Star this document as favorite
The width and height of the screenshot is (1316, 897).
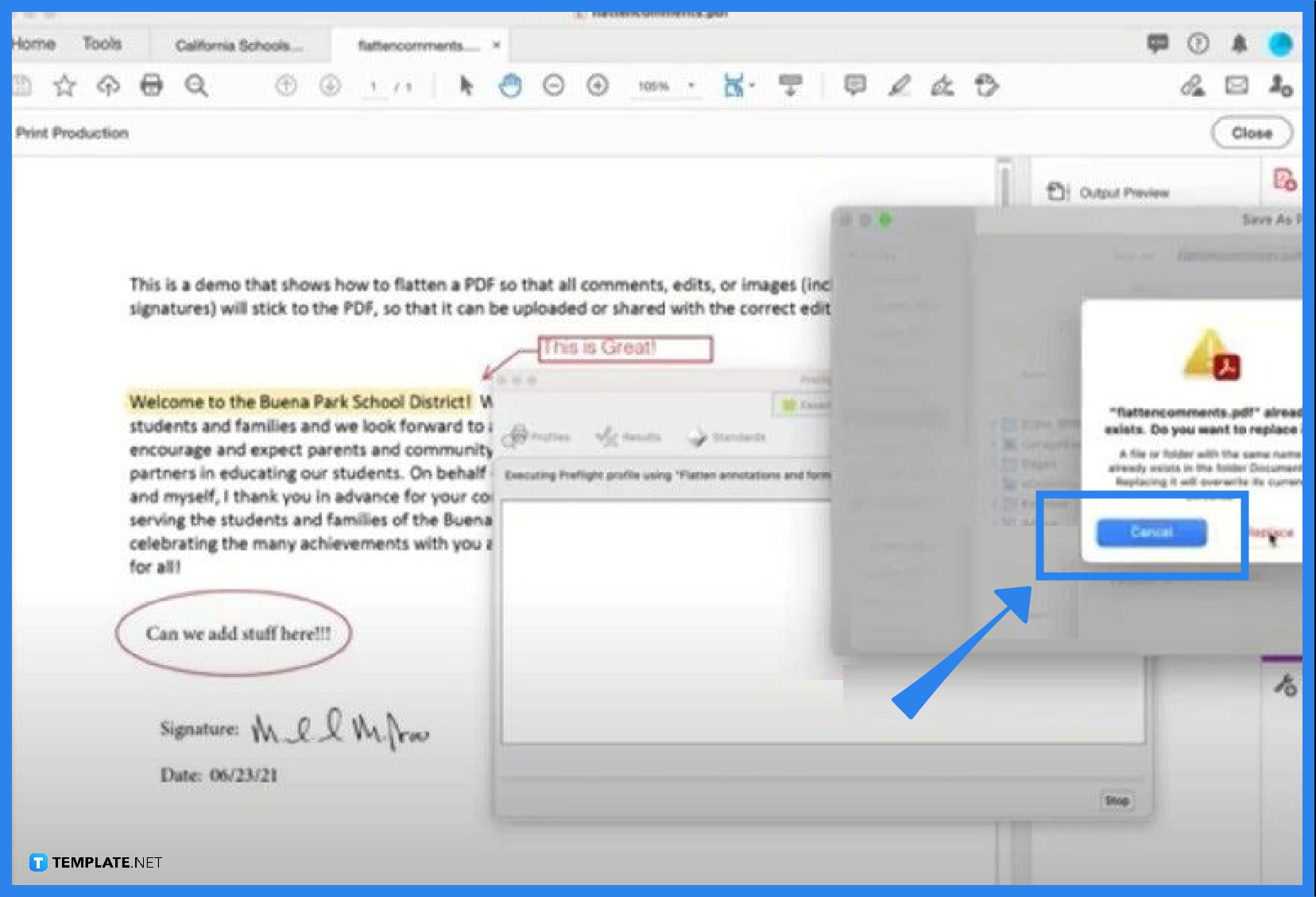point(64,85)
